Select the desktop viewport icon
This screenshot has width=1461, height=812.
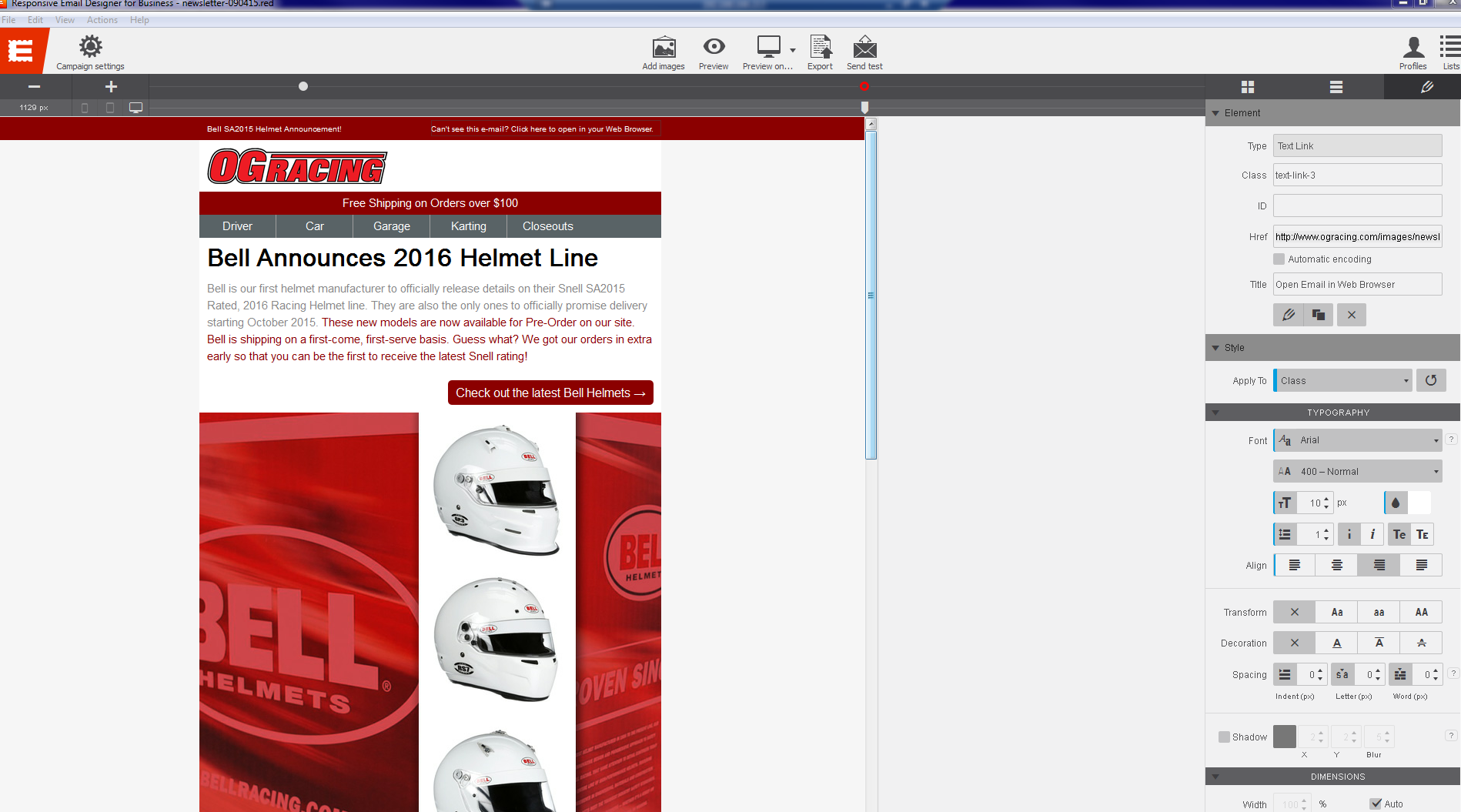[135, 108]
